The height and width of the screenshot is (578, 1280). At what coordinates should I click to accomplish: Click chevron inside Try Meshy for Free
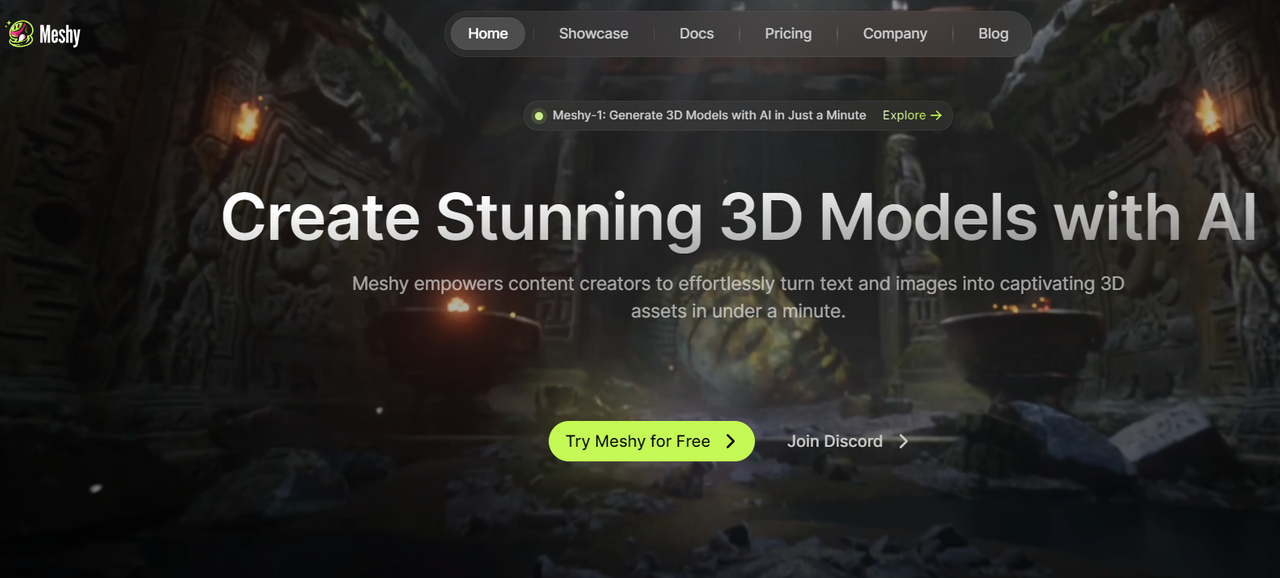[x=731, y=441]
